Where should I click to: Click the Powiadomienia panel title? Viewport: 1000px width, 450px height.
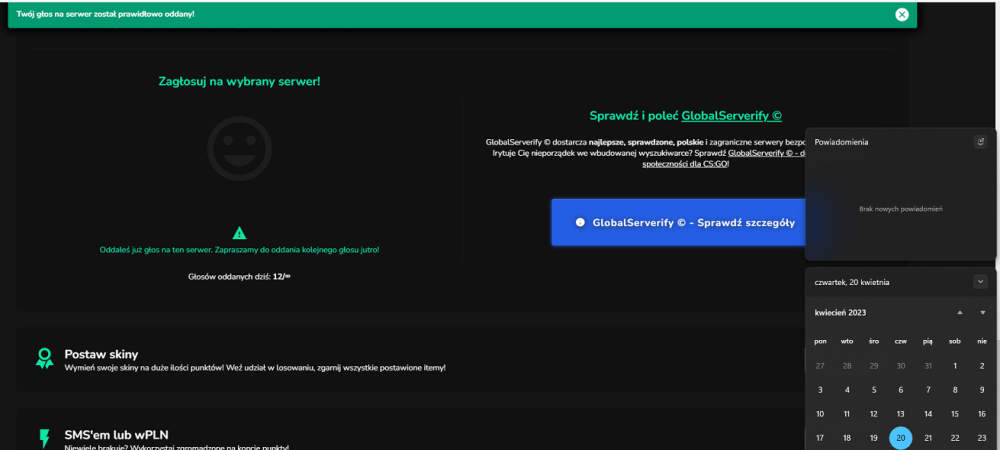841,142
